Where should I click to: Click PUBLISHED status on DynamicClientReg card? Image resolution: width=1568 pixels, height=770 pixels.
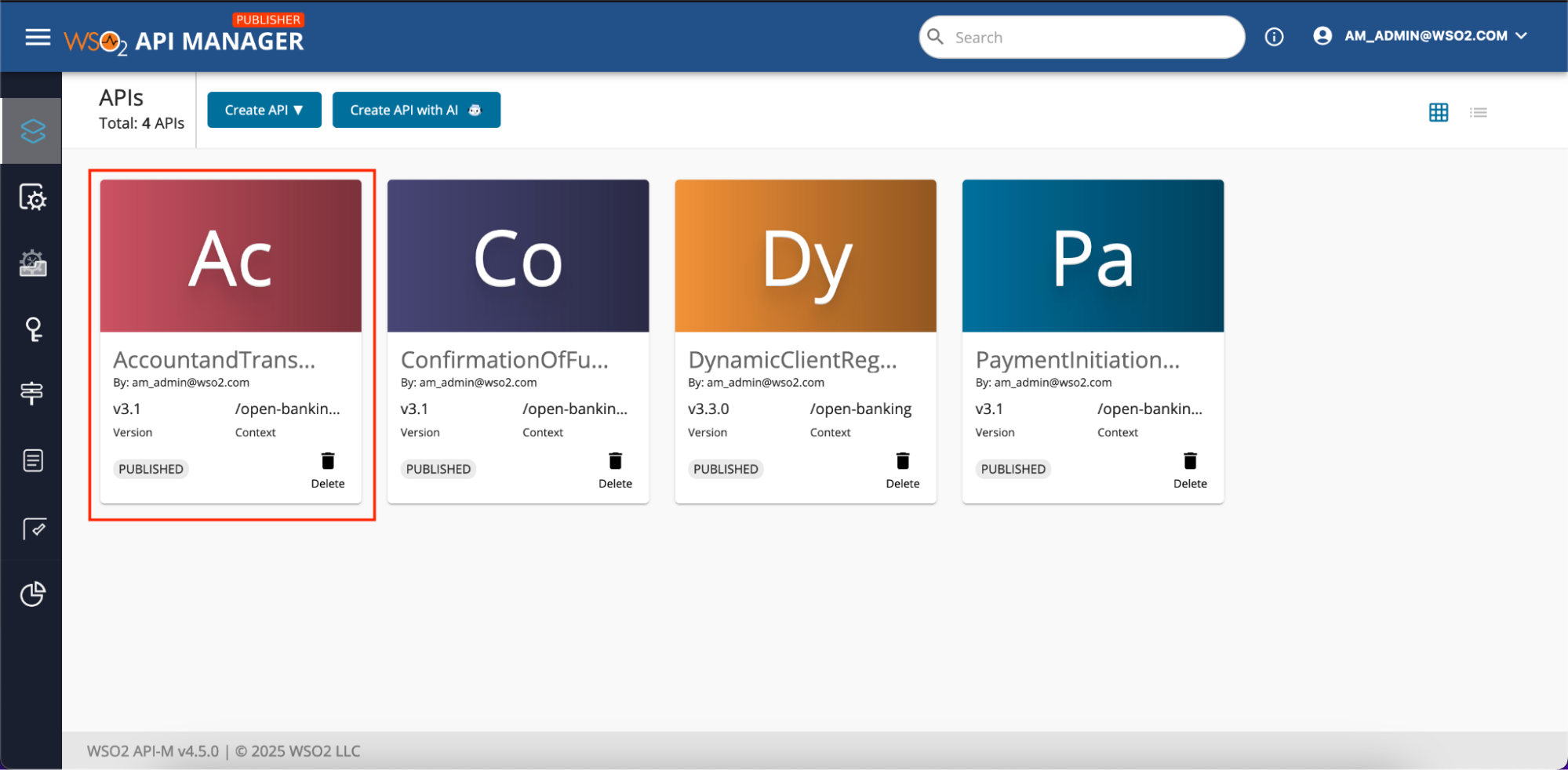point(726,469)
